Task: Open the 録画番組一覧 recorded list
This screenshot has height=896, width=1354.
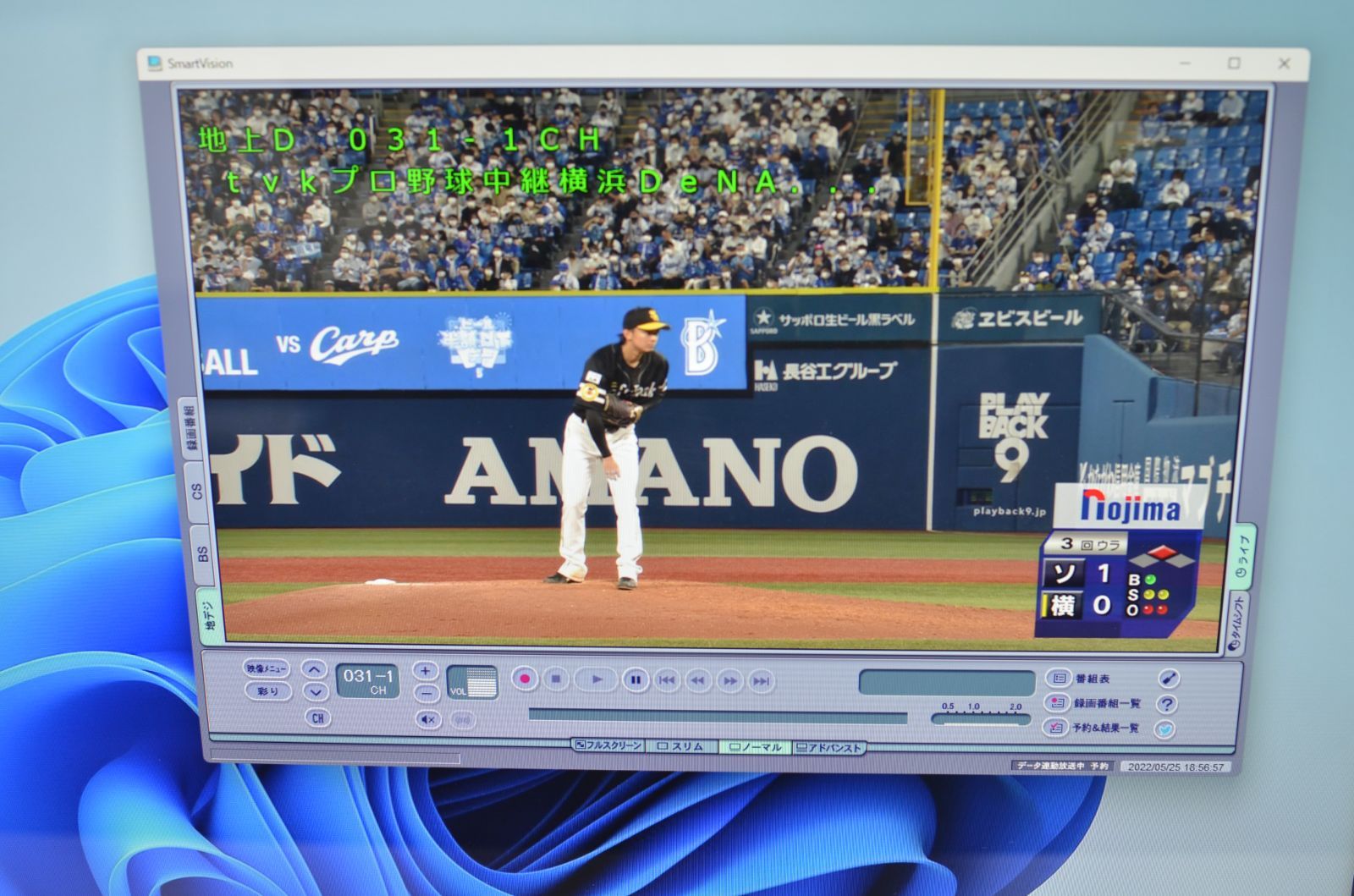Action: [x=1093, y=703]
